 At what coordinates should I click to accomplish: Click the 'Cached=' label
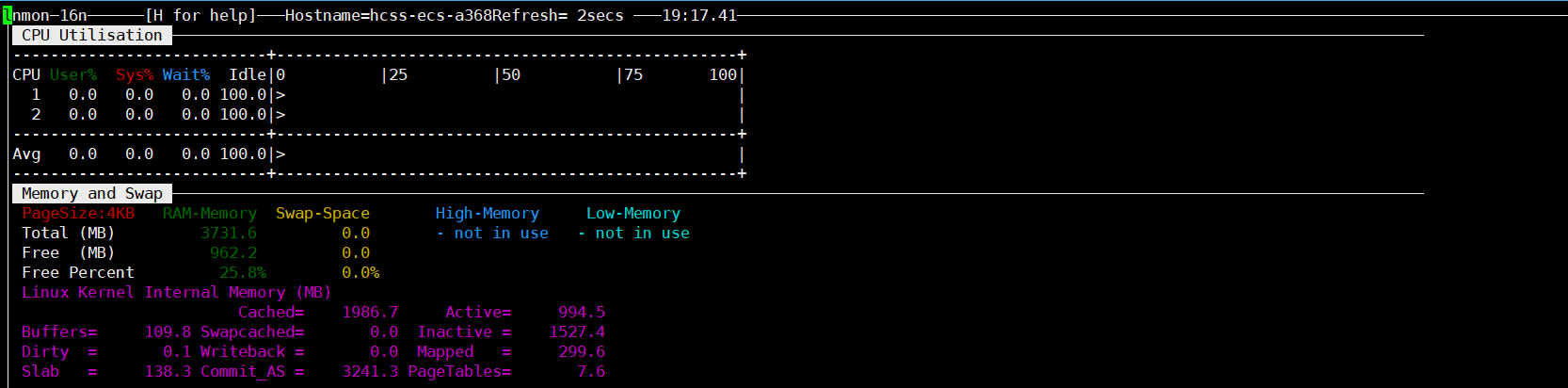(271, 313)
